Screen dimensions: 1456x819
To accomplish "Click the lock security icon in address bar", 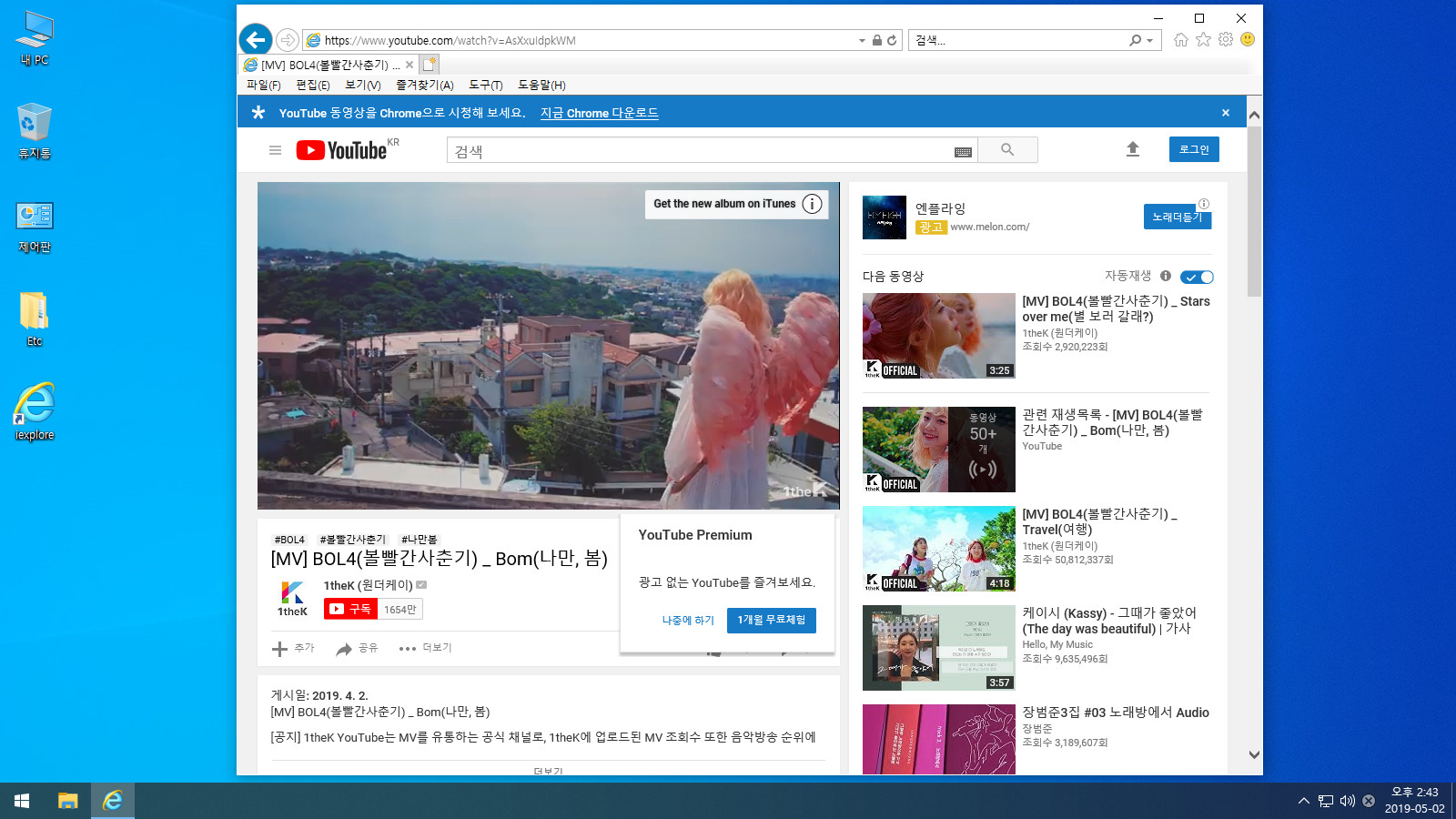I will (877, 40).
